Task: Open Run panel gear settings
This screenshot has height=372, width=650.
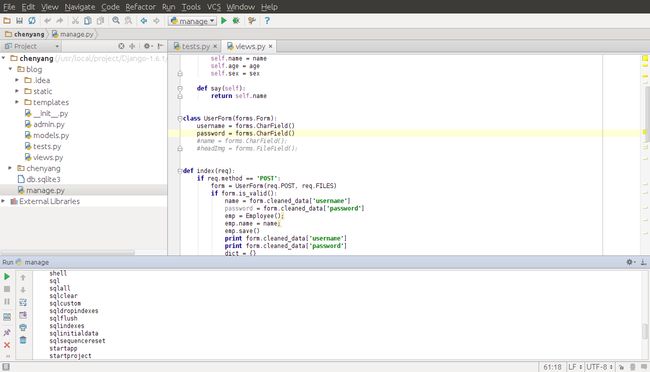Action: 630,262
